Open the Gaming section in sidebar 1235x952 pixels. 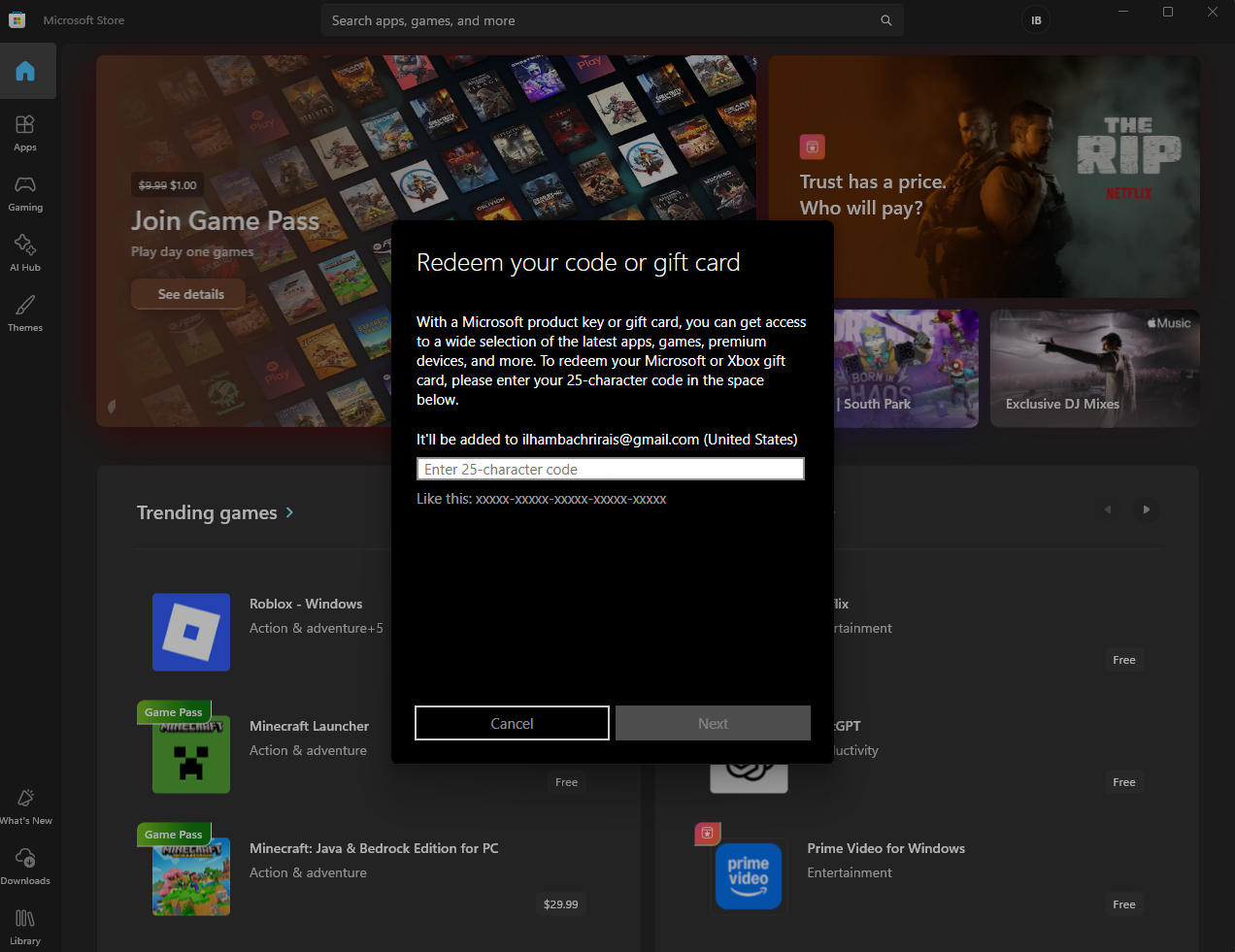25,193
